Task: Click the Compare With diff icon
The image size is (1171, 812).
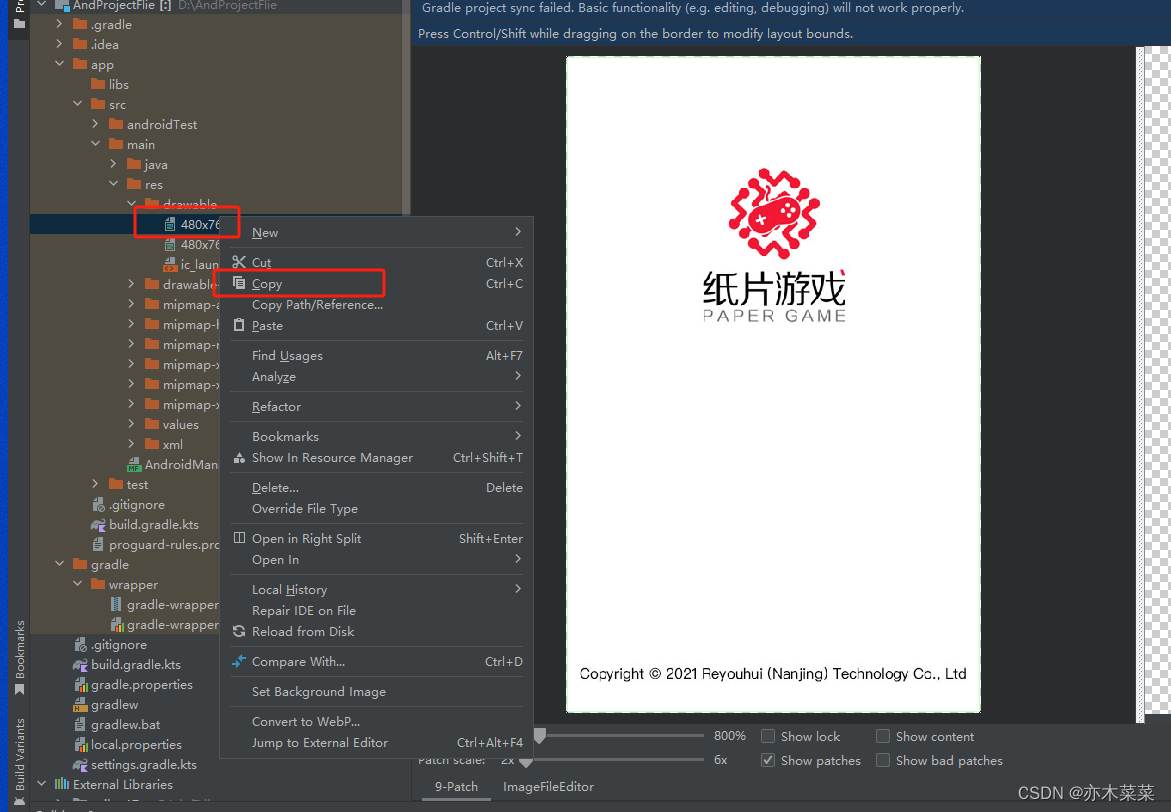Action: click(x=237, y=661)
